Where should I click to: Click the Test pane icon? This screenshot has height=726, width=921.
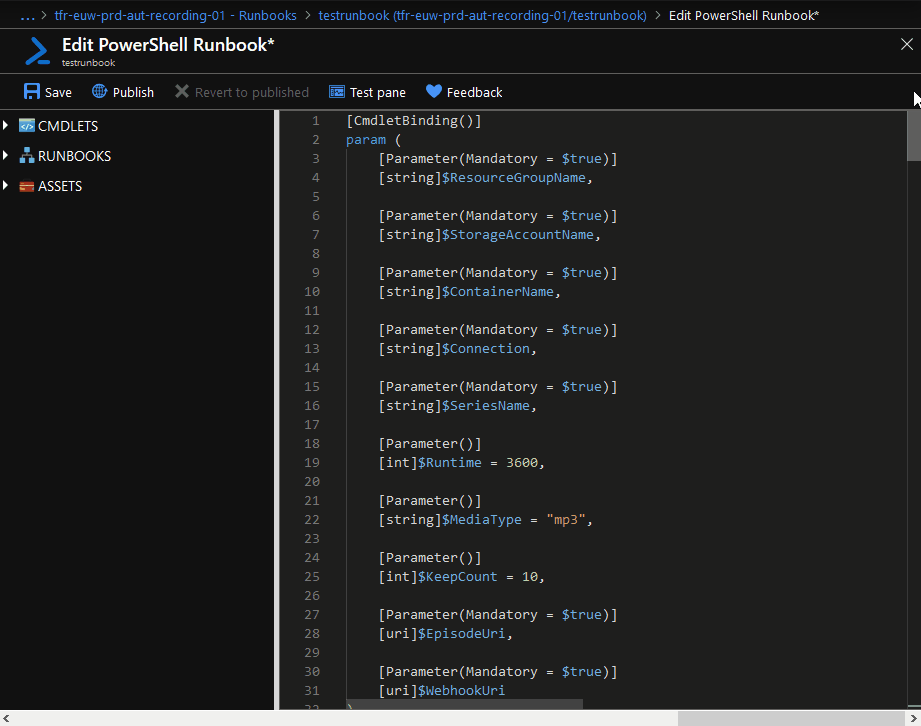point(337,92)
